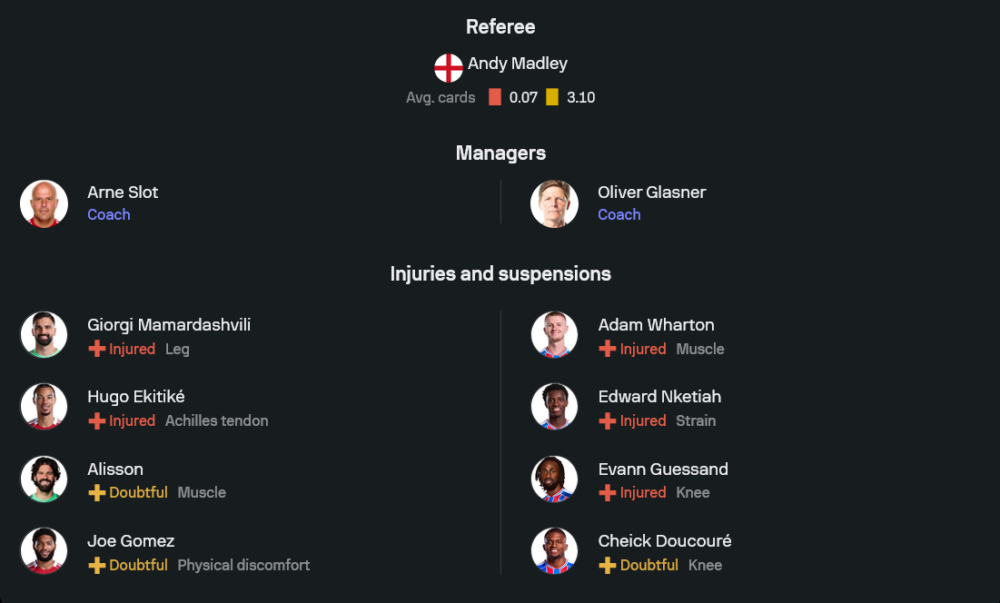
Task: Click the yellow doubtful cross next to Alisson
Action: 97,493
